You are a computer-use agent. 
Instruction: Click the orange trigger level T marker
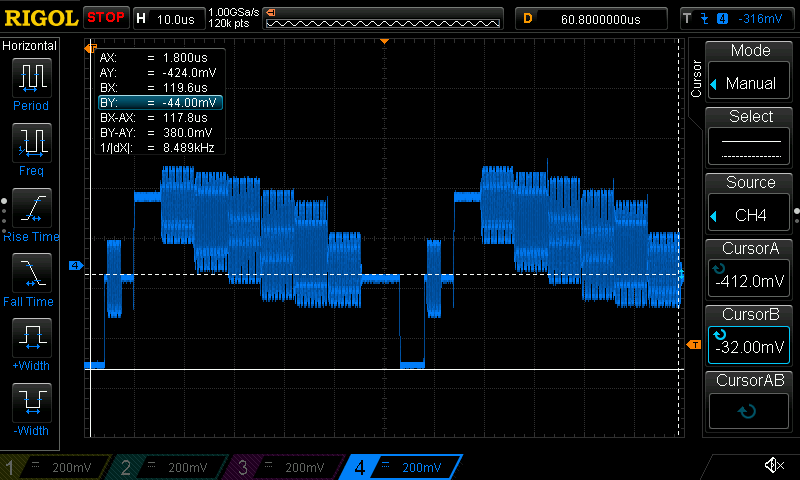[x=694, y=345]
